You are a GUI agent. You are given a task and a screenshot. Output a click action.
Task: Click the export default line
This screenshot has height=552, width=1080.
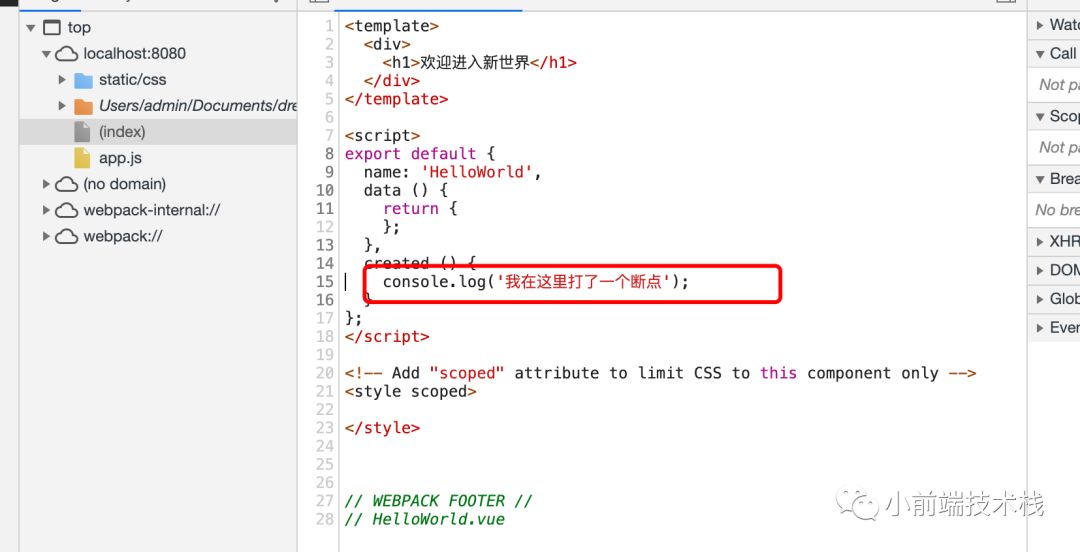point(420,154)
